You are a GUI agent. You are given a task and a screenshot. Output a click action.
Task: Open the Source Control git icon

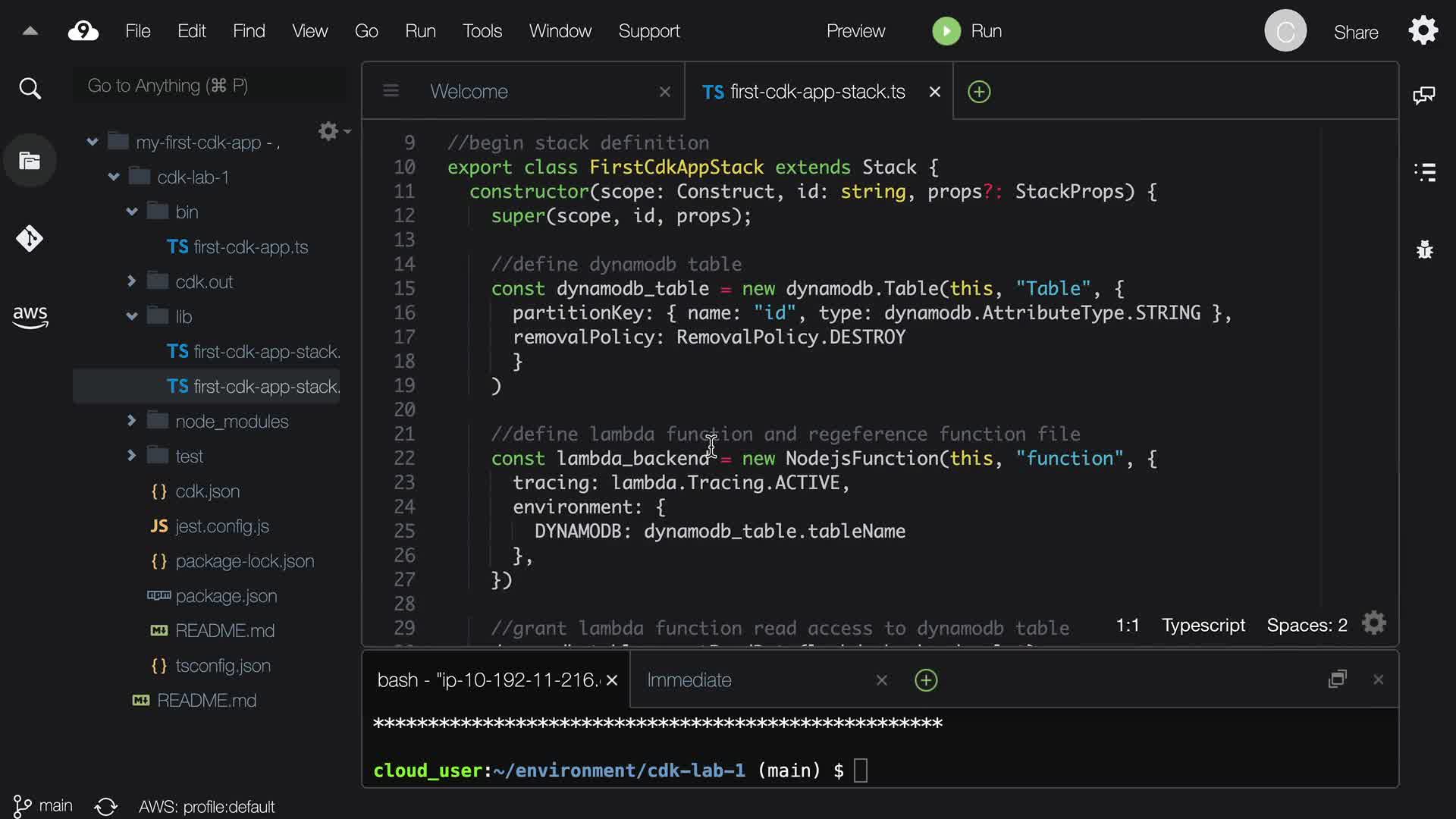click(x=30, y=239)
